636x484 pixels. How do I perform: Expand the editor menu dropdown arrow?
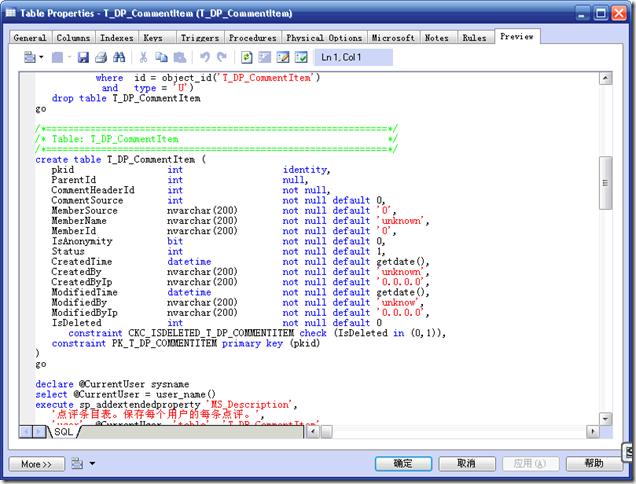[x=41, y=57]
